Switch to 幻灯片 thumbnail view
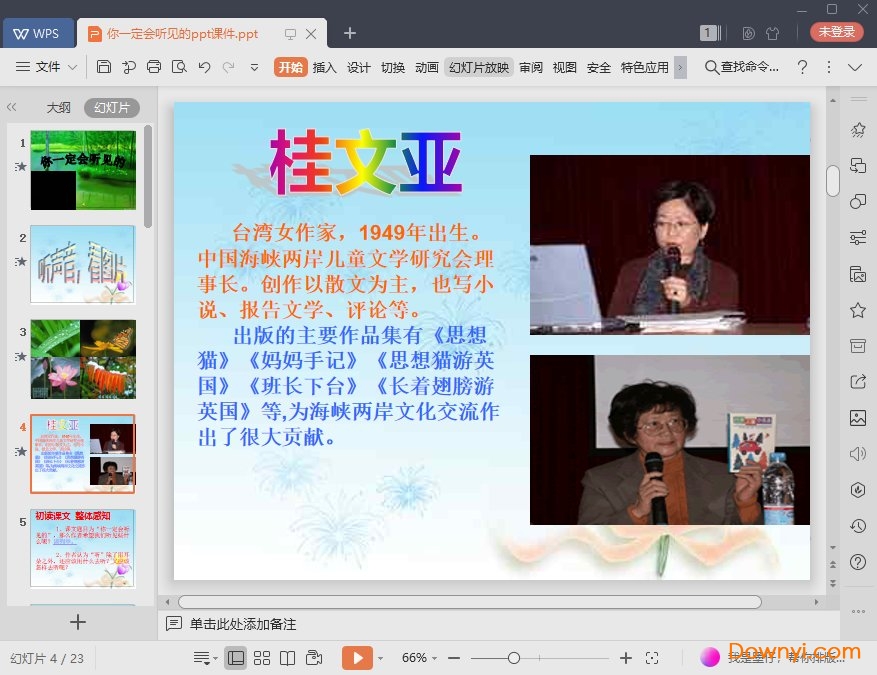 point(112,107)
